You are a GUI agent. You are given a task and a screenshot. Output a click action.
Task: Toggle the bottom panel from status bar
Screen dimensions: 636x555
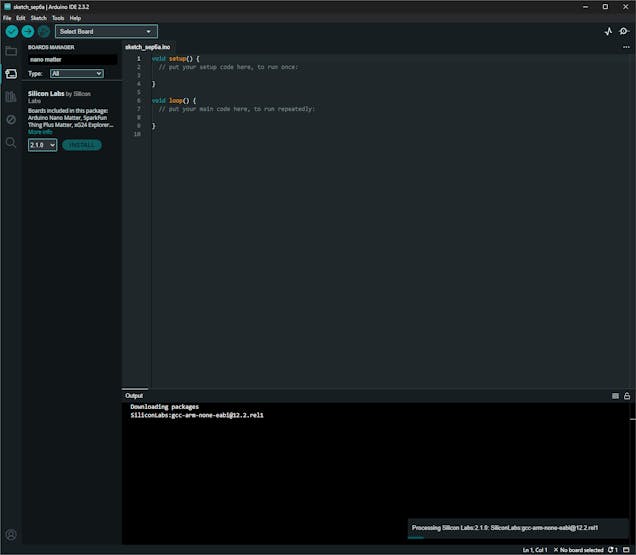(x=626, y=550)
